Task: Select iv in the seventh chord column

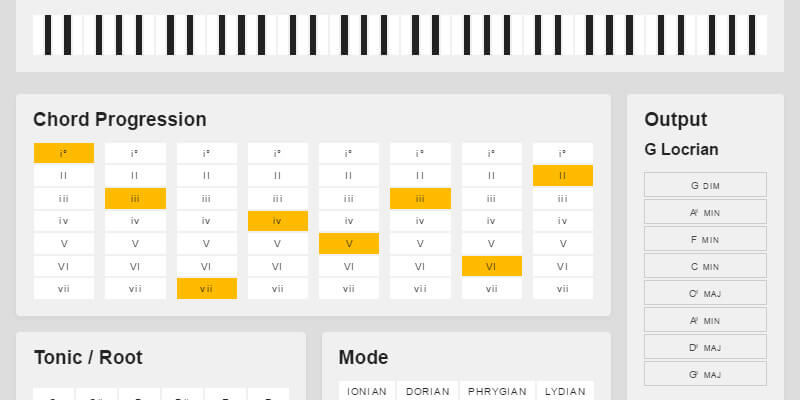Action: pyautogui.click(x=492, y=220)
